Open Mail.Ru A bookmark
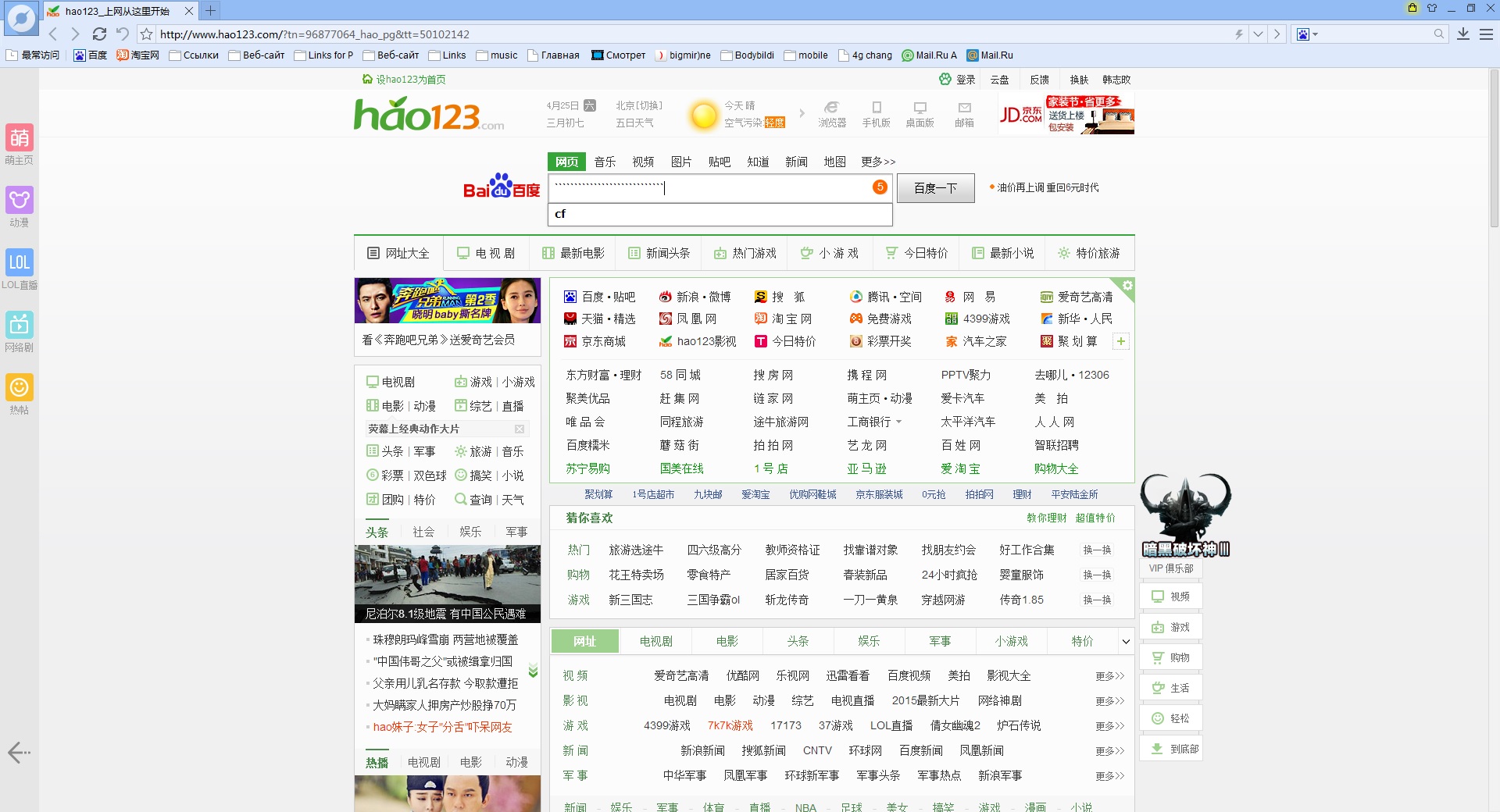This screenshot has width=1500, height=812. 930,55
